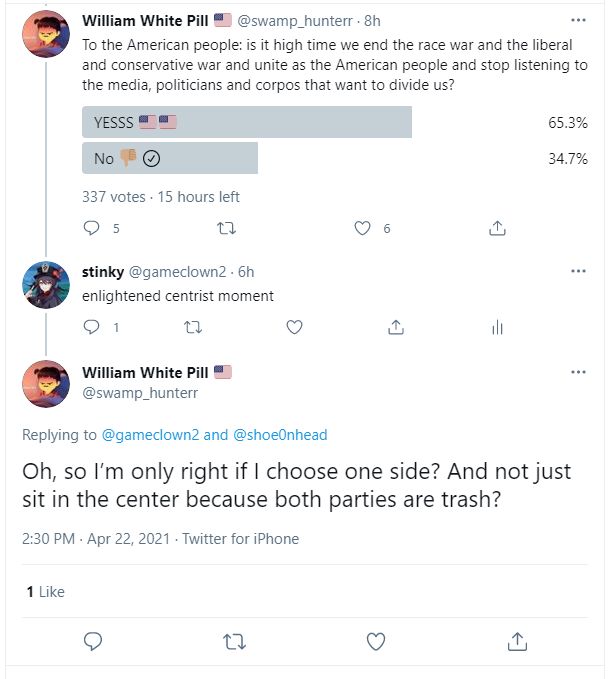Open more options on the main tweet
The height and width of the screenshot is (679, 612).
pyautogui.click(x=578, y=372)
